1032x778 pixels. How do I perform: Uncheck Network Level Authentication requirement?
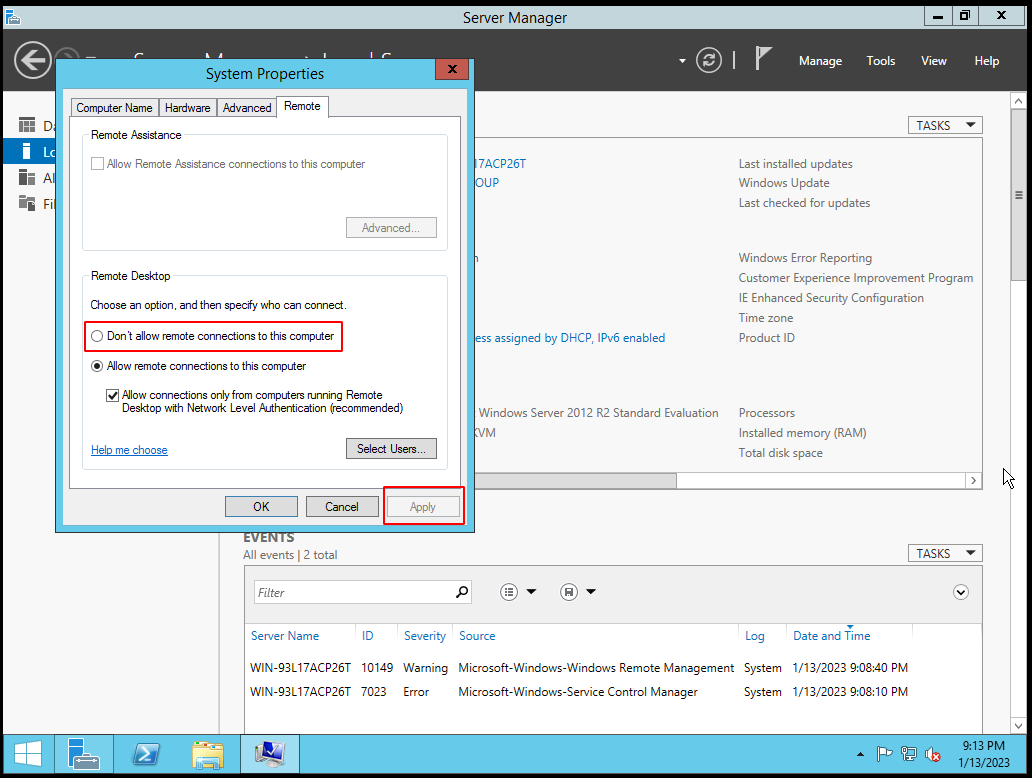113,395
